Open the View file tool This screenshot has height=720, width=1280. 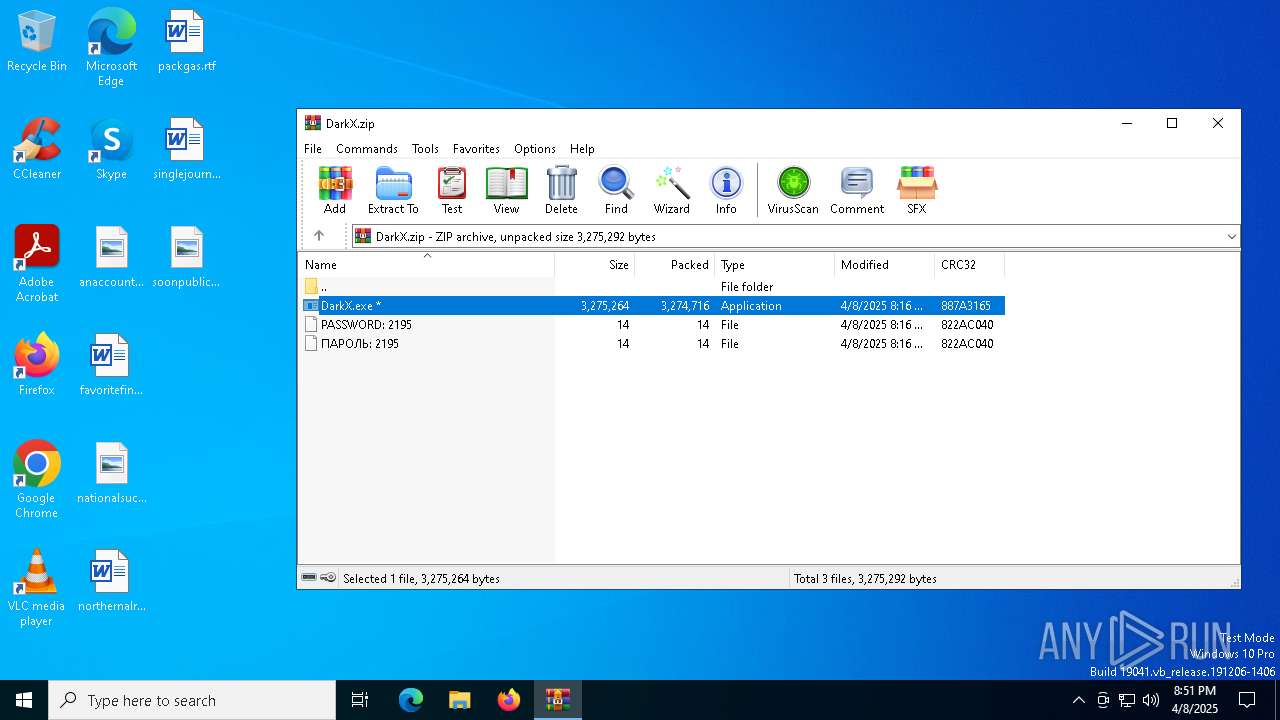pos(507,190)
